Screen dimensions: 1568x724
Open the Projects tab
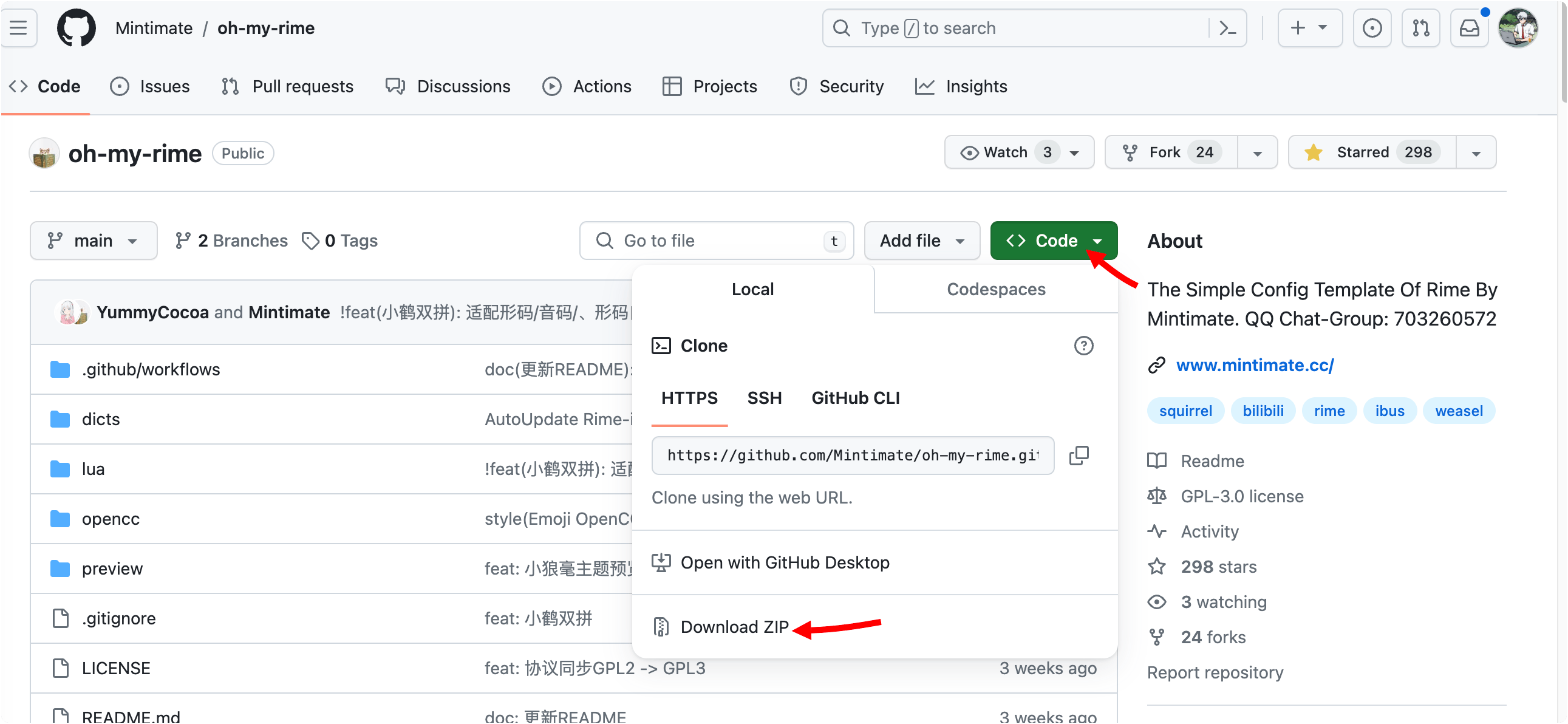710,86
